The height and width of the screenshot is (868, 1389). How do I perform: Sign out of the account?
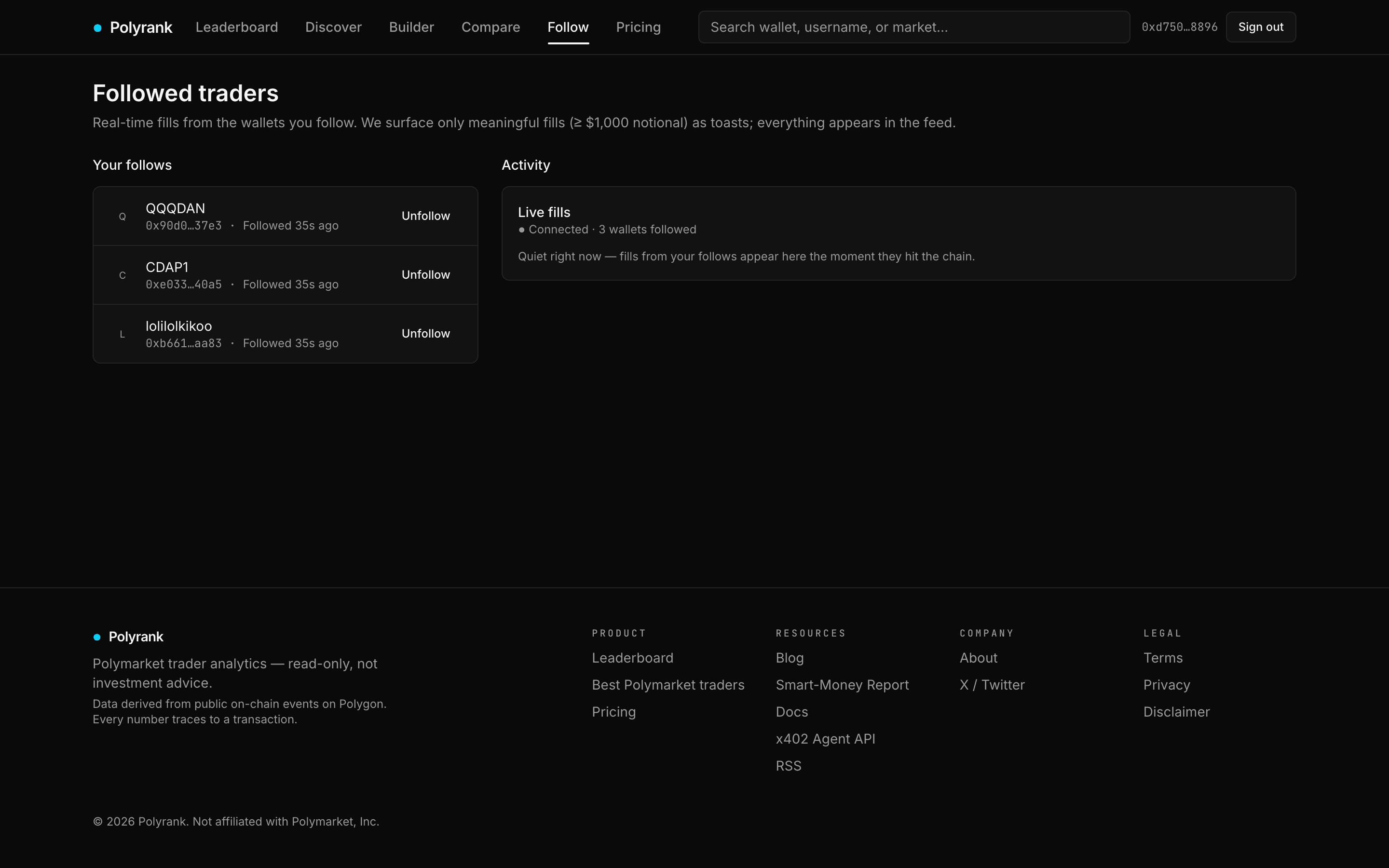1260,27
